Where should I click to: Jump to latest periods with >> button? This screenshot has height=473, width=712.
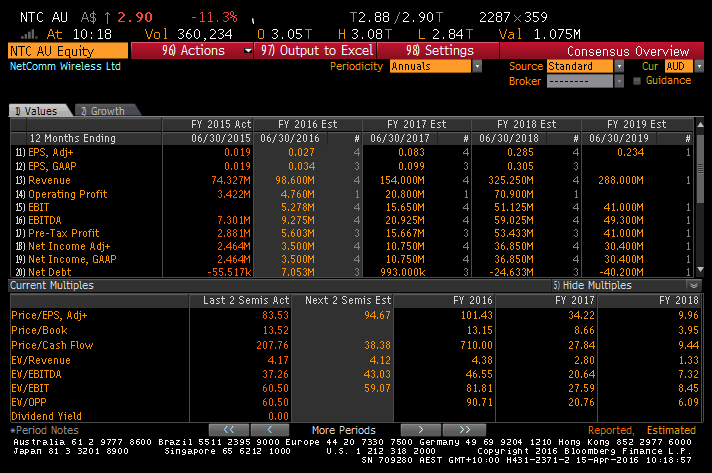[464, 429]
